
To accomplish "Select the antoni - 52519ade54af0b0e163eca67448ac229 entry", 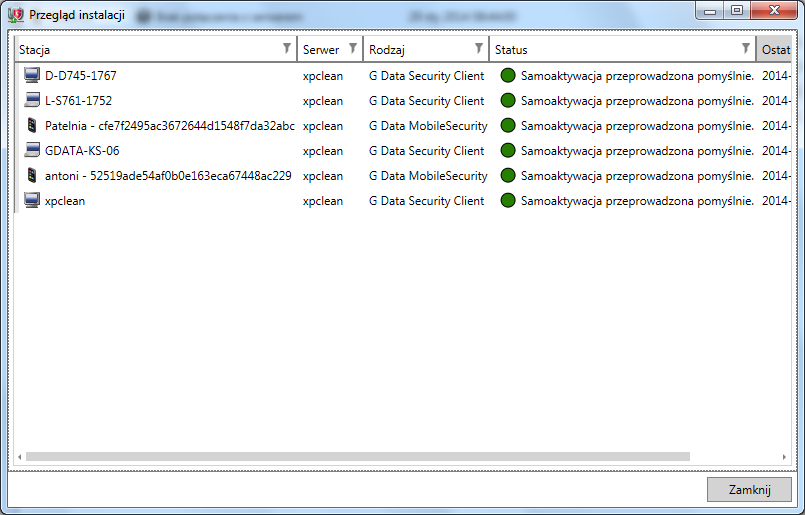I will (x=168, y=175).
